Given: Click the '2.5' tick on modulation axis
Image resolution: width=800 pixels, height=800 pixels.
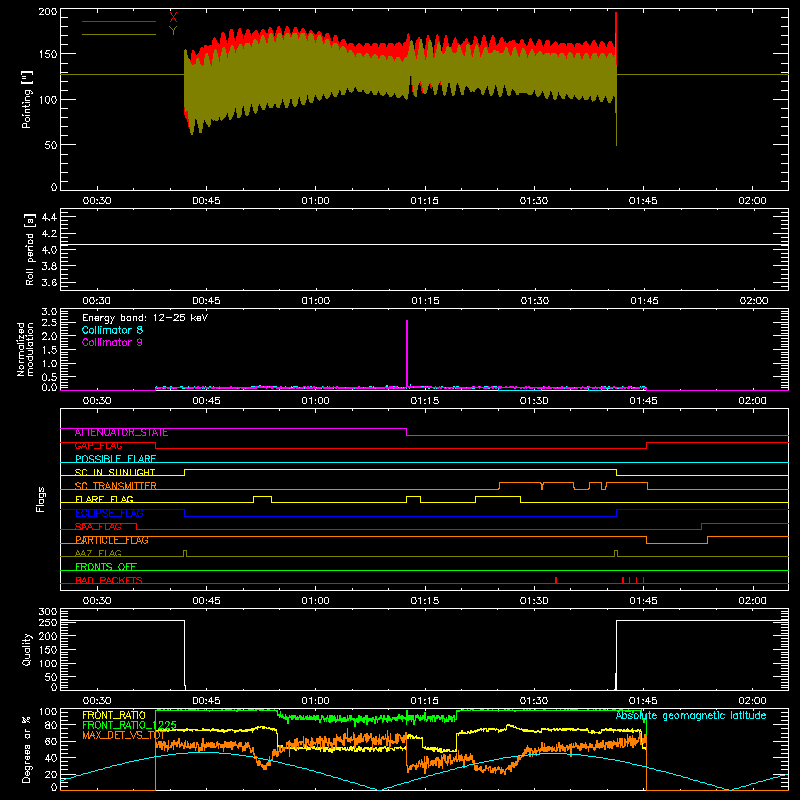Looking at the screenshot, I should tap(49, 323).
